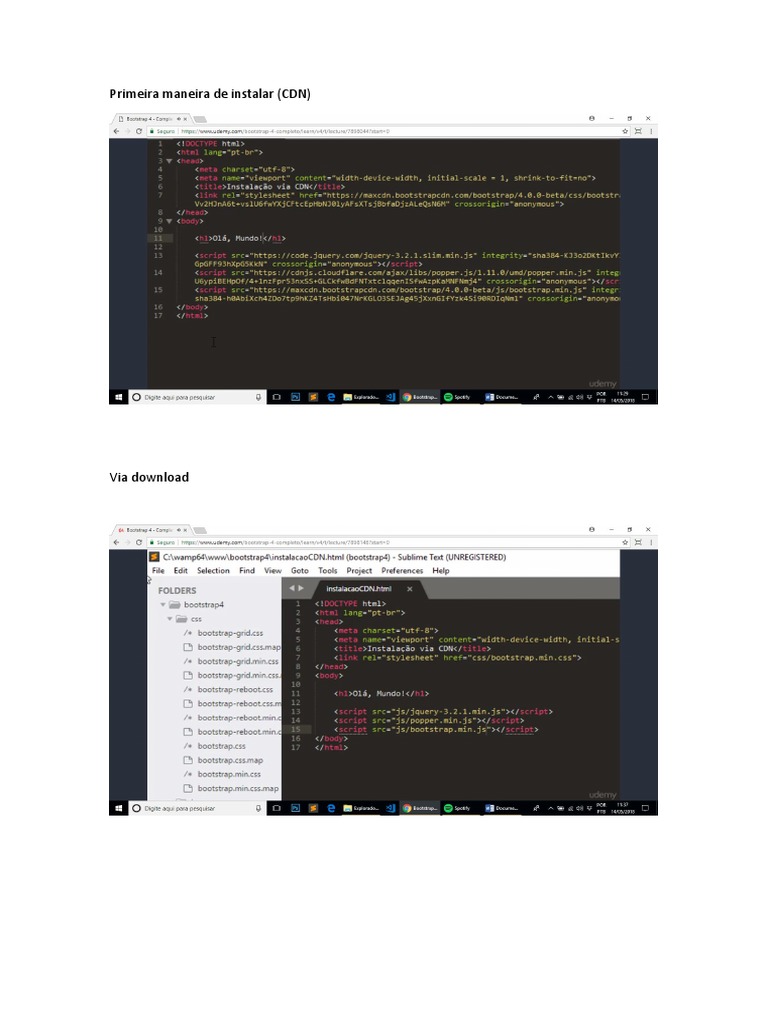768x1024 pixels.
Task: Open bootstrap.css in sidebar
Action: click(x=221, y=746)
